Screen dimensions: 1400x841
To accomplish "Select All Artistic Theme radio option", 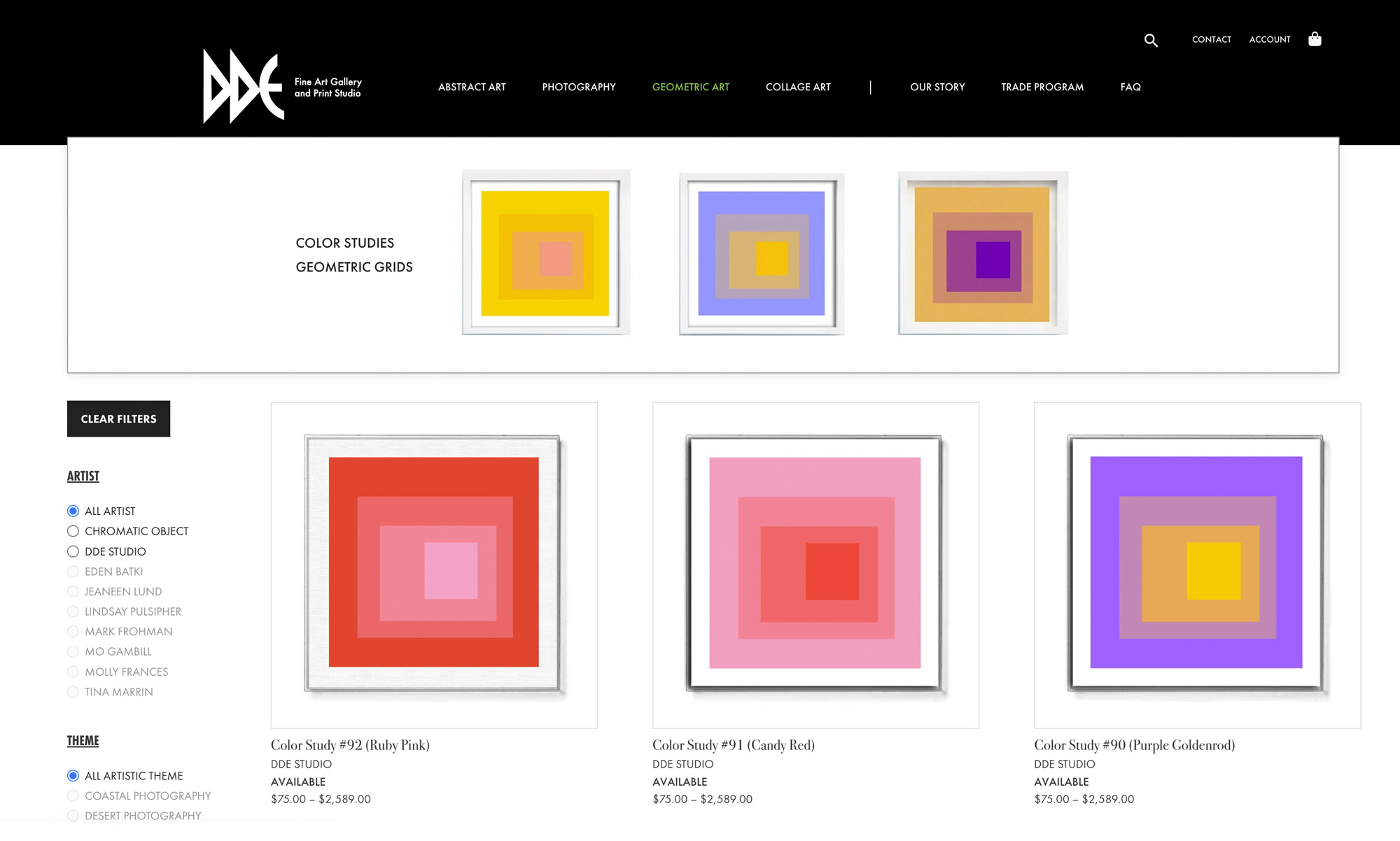I will tap(73, 775).
